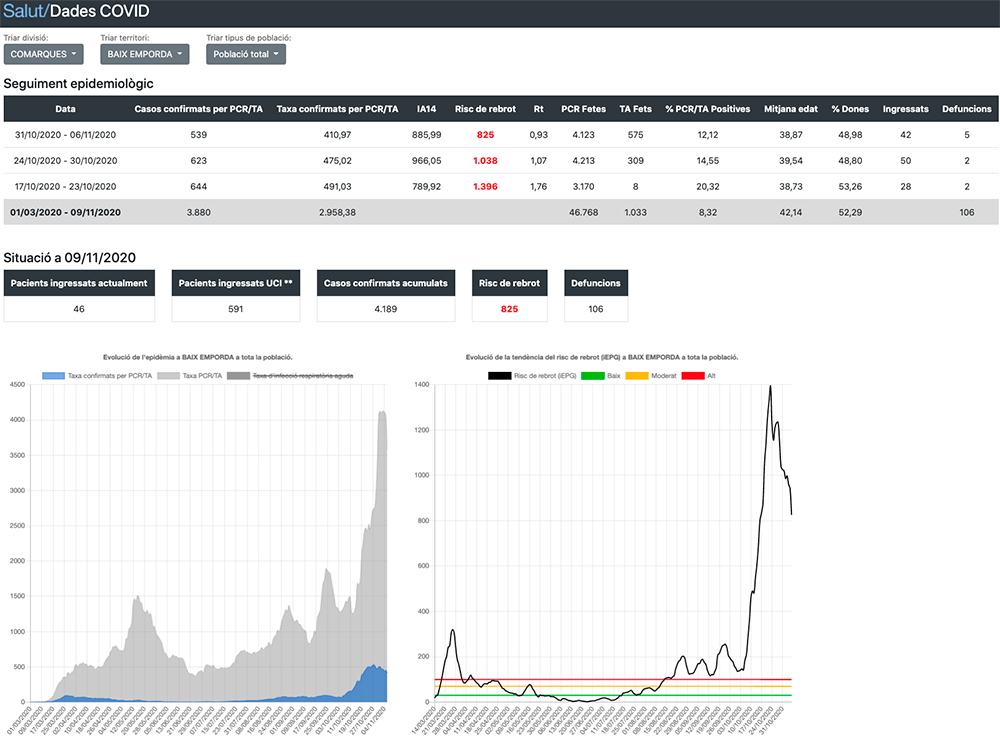The height and width of the screenshot is (748, 1000).
Task: Select the 31/10/2020 - 06/11/2020 date row
Action: 501,135
